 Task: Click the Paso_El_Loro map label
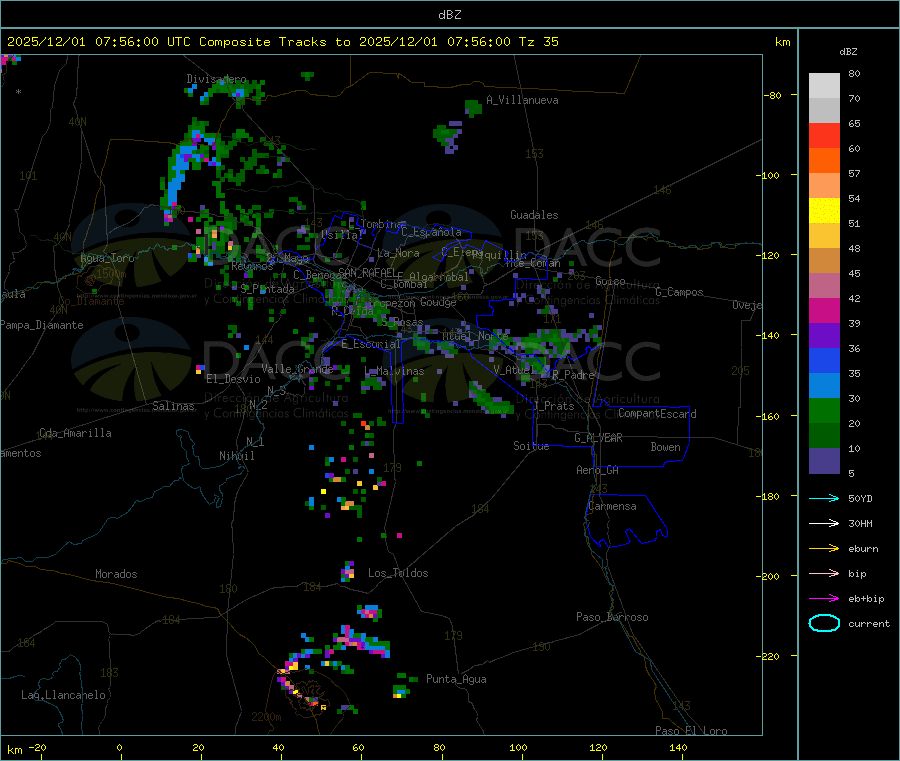coord(691,731)
